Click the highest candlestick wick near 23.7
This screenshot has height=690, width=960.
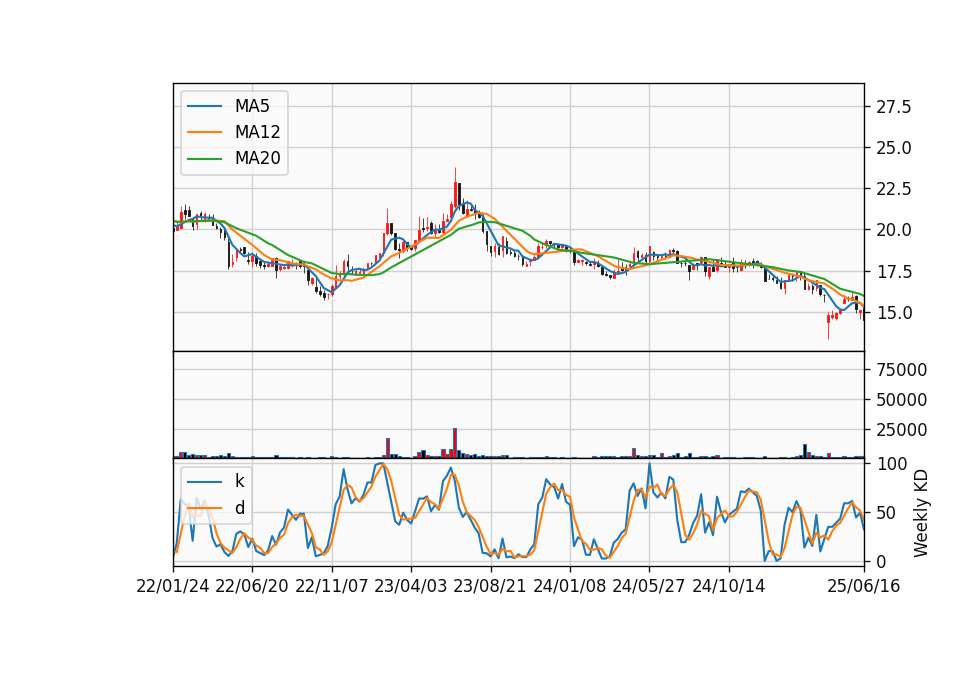455,175
